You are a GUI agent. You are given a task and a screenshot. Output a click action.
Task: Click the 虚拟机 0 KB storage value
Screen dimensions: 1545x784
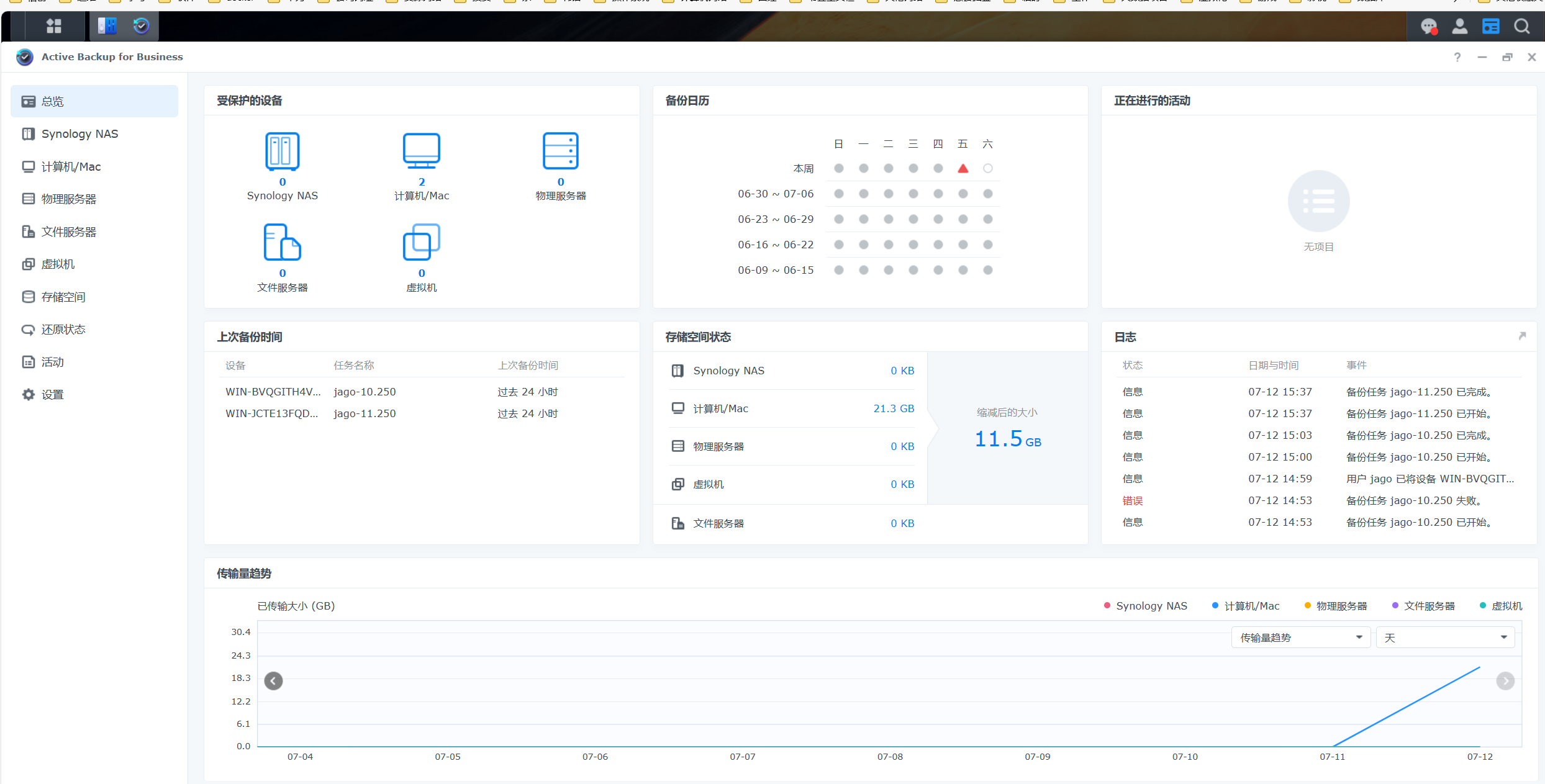tap(902, 484)
